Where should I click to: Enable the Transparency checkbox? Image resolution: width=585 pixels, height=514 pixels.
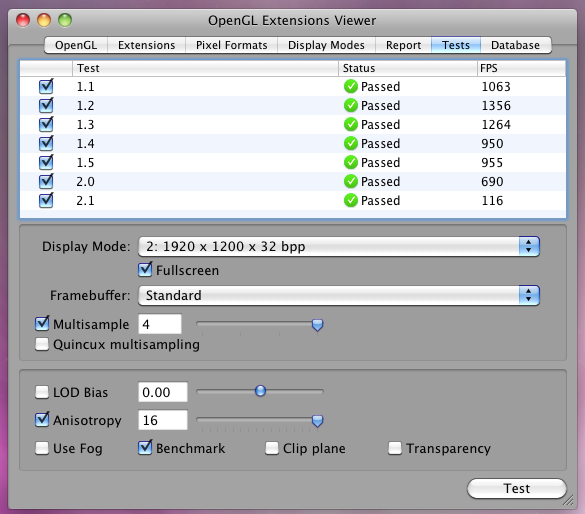[x=395, y=448]
